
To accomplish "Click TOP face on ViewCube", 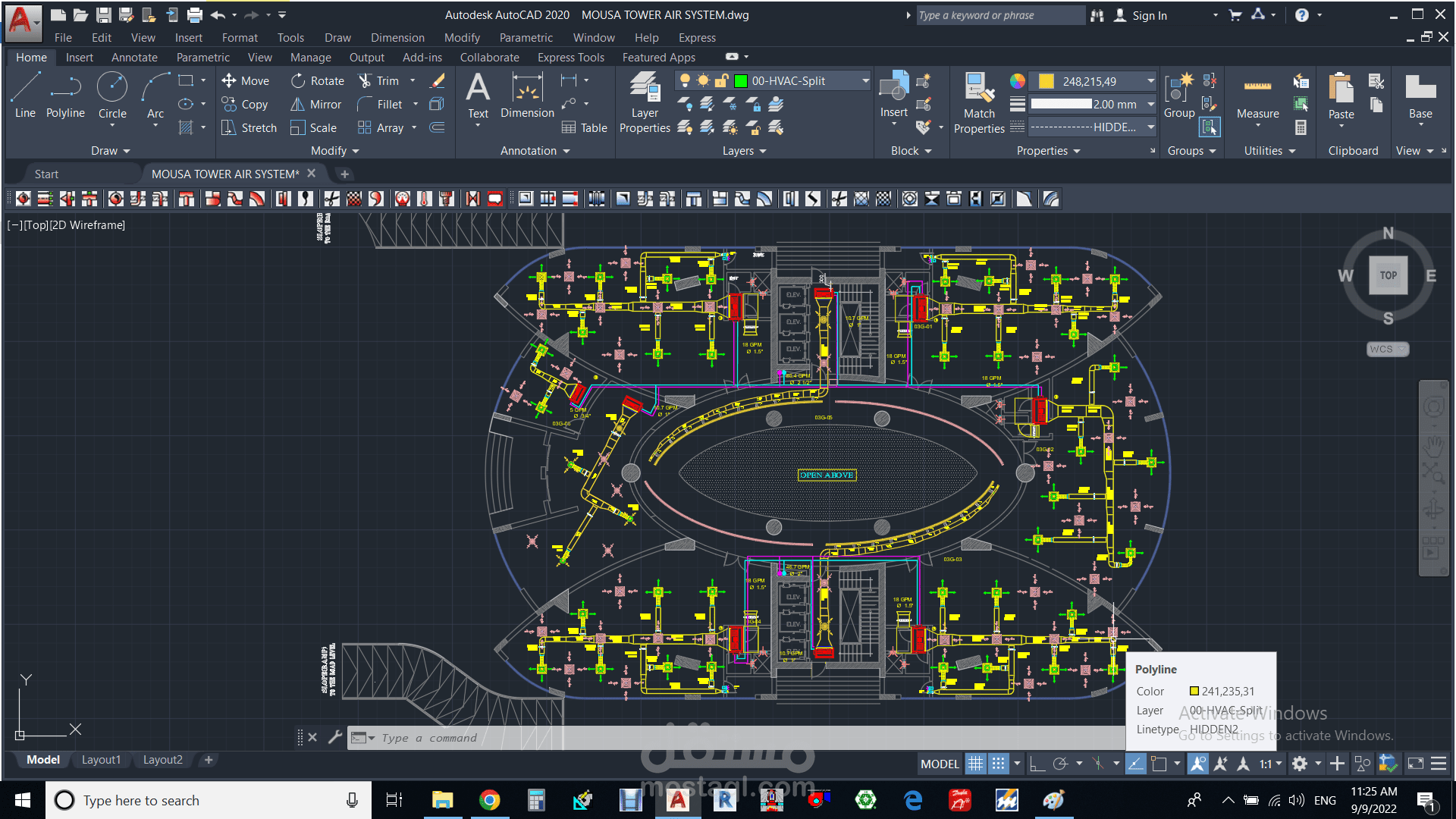I will click(x=1389, y=275).
